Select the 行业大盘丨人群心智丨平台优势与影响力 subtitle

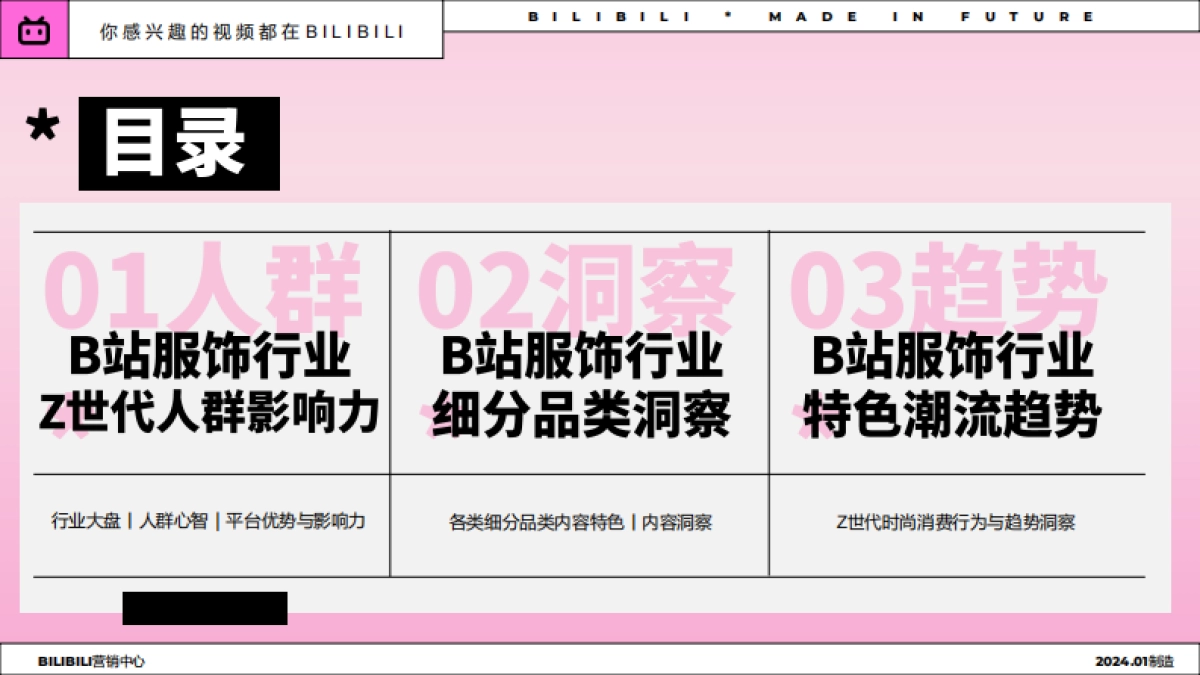click(x=207, y=520)
